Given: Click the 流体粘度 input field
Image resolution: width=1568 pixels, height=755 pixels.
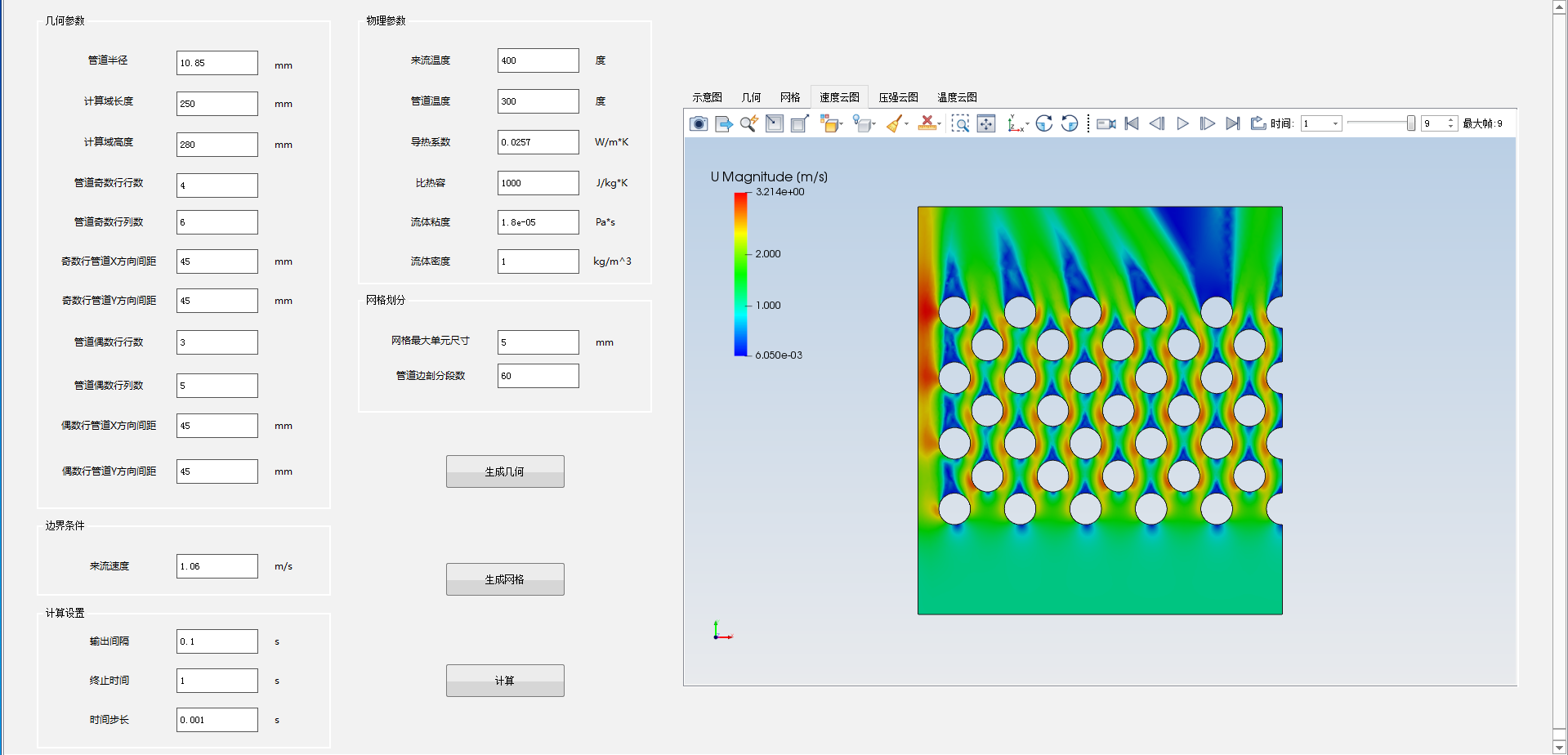Looking at the screenshot, I should [538, 222].
